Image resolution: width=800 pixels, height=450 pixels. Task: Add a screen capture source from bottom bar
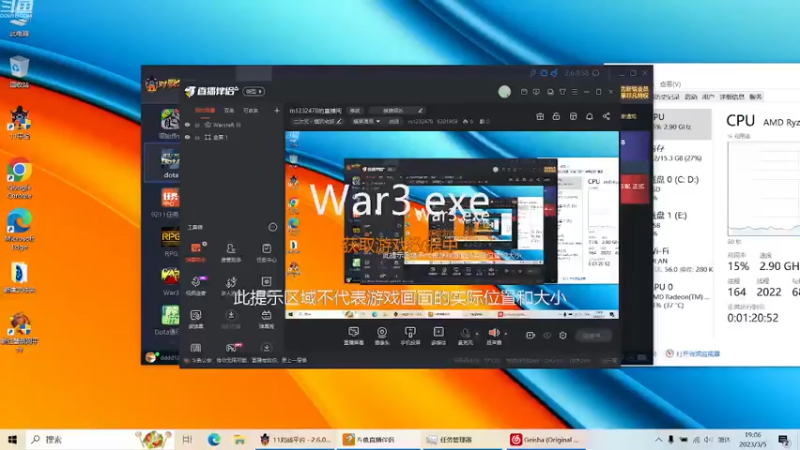tap(353, 336)
